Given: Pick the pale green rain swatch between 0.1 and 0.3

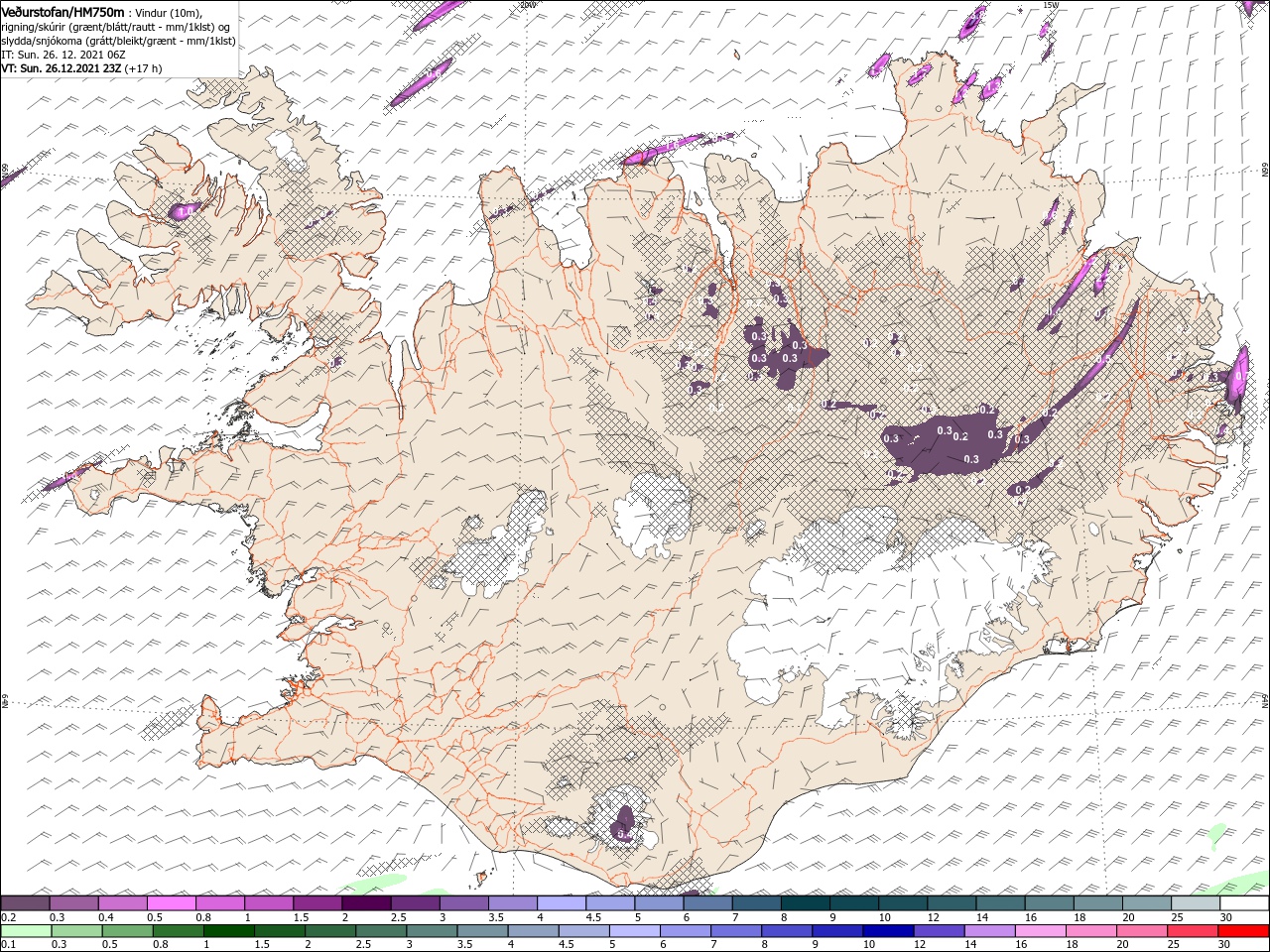Looking at the screenshot, I should tap(26, 931).
